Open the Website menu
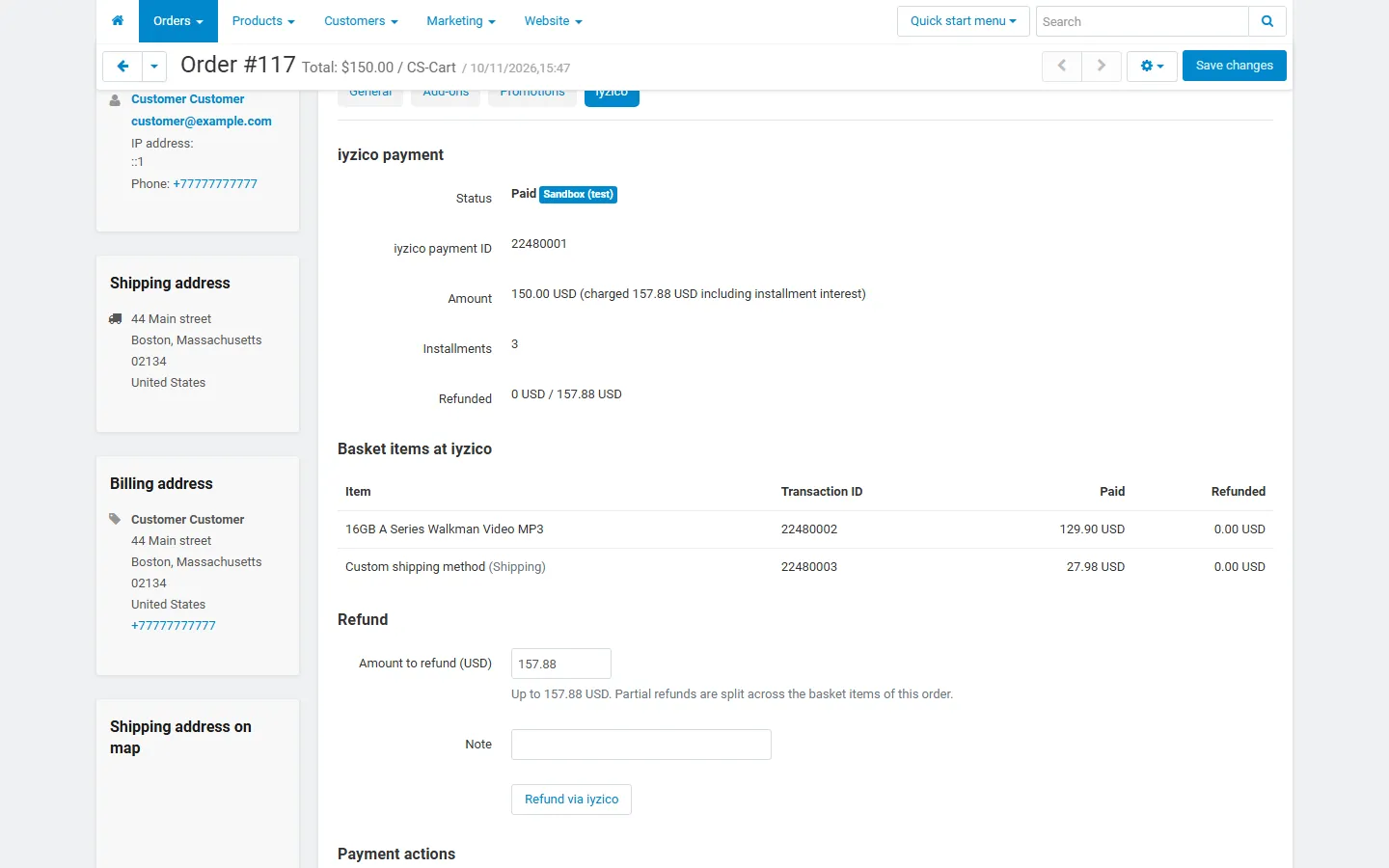This screenshot has width=1389, height=868. coord(553,21)
